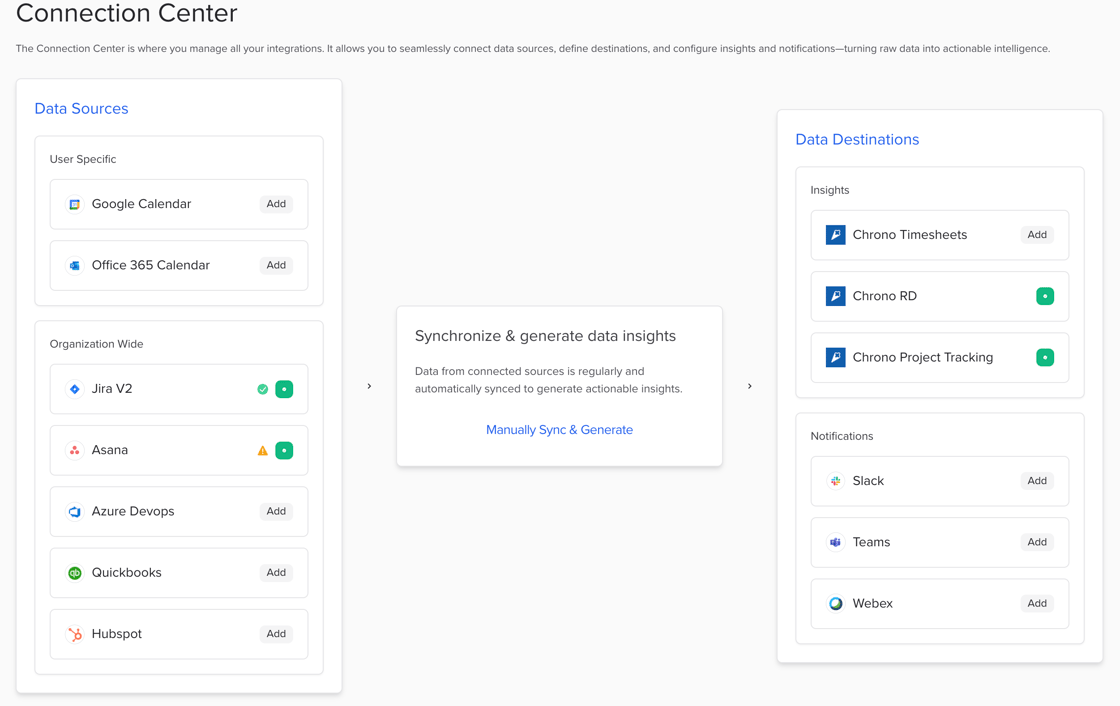This screenshot has width=1120, height=706.
Task: Click the Asana logo icon
Action: tap(74, 451)
